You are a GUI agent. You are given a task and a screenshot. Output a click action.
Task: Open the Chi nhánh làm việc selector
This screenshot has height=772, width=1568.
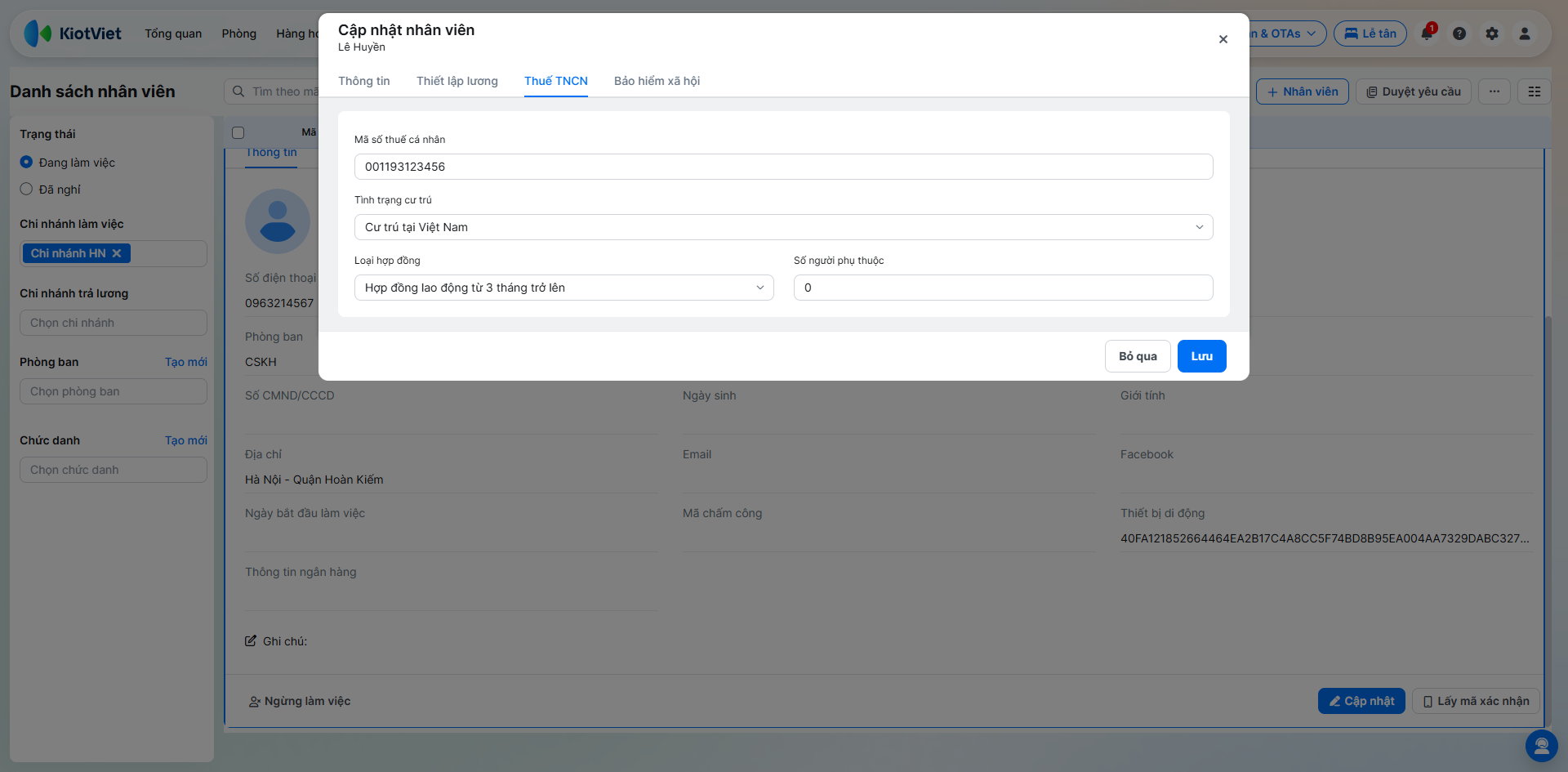tap(113, 253)
